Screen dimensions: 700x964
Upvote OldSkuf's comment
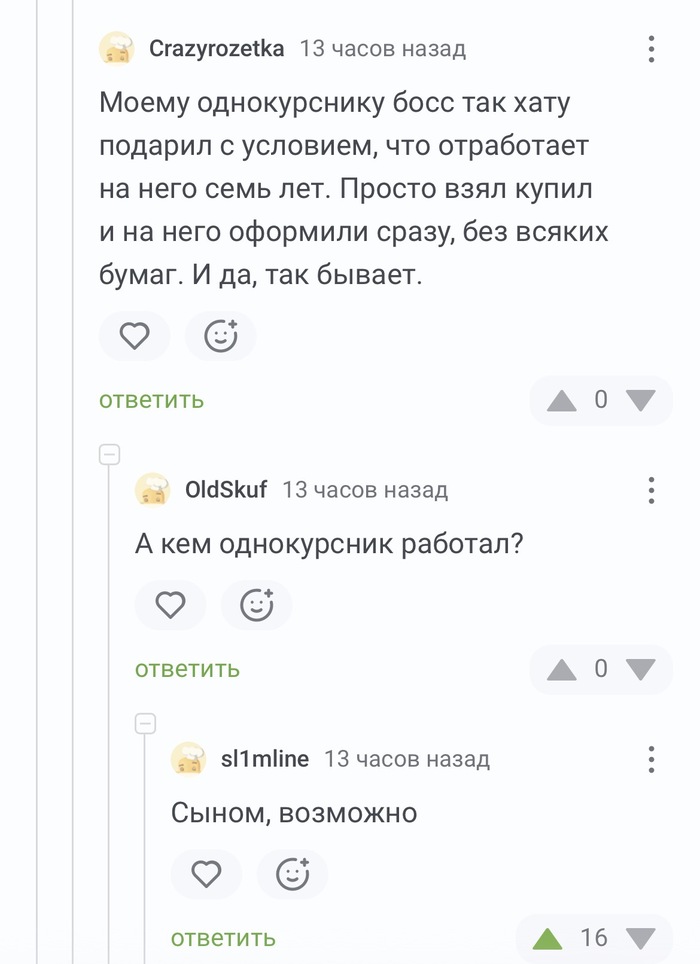point(562,670)
